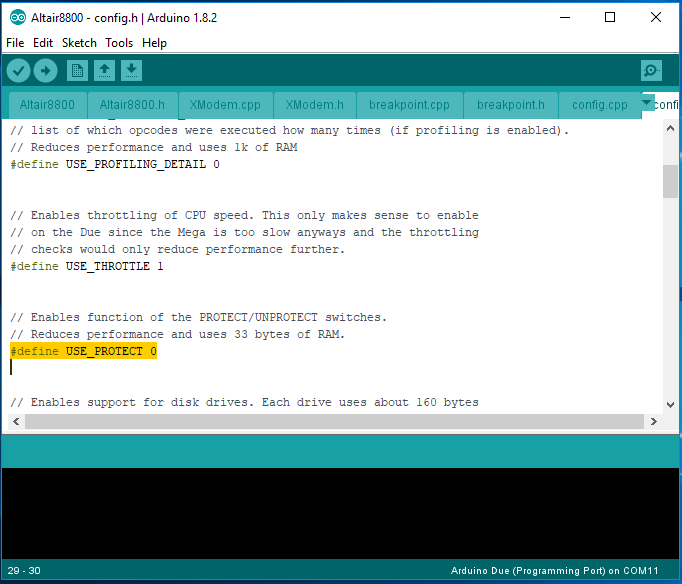Screen dimensions: 682x584
Task: Switch to the config.cpp tab
Action: coord(600,105)
